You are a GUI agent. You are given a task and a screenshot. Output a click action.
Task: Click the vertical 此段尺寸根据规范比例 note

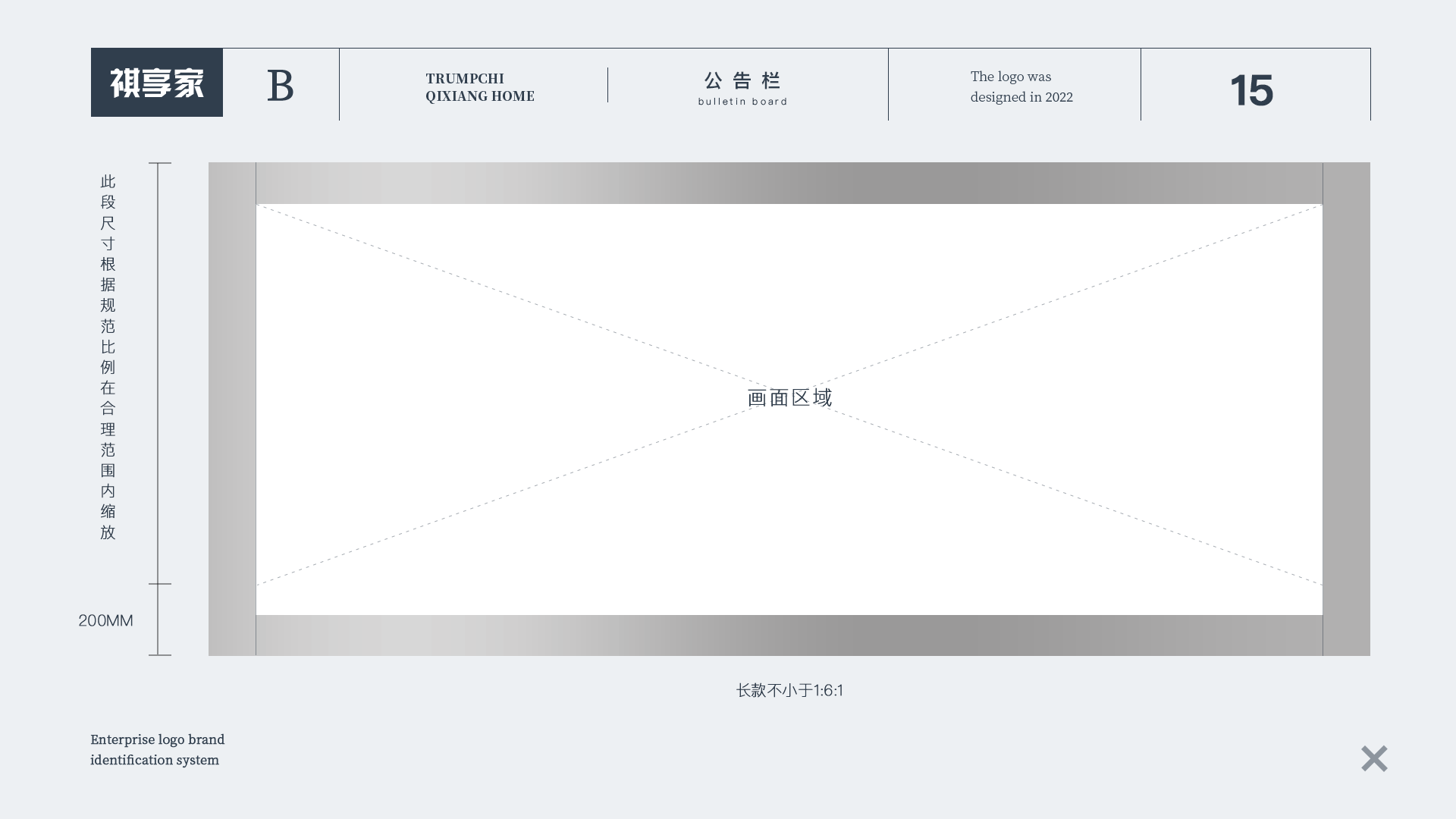click(x=108, y=356)
